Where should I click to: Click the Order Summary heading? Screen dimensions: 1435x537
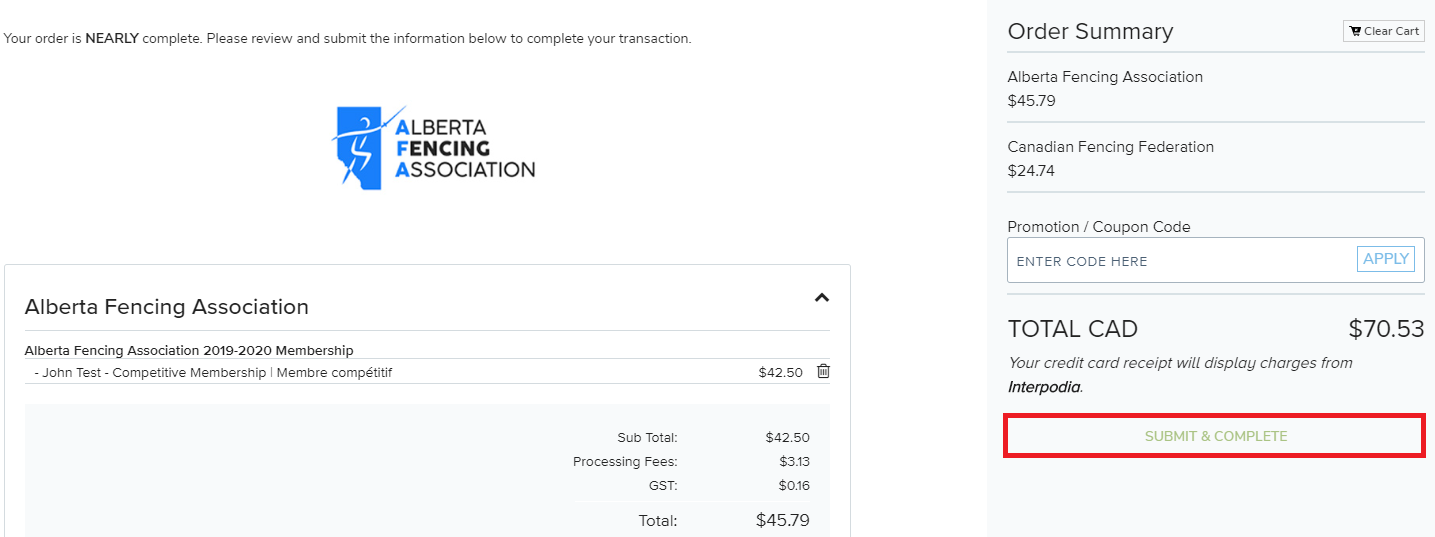point(1090,32)
